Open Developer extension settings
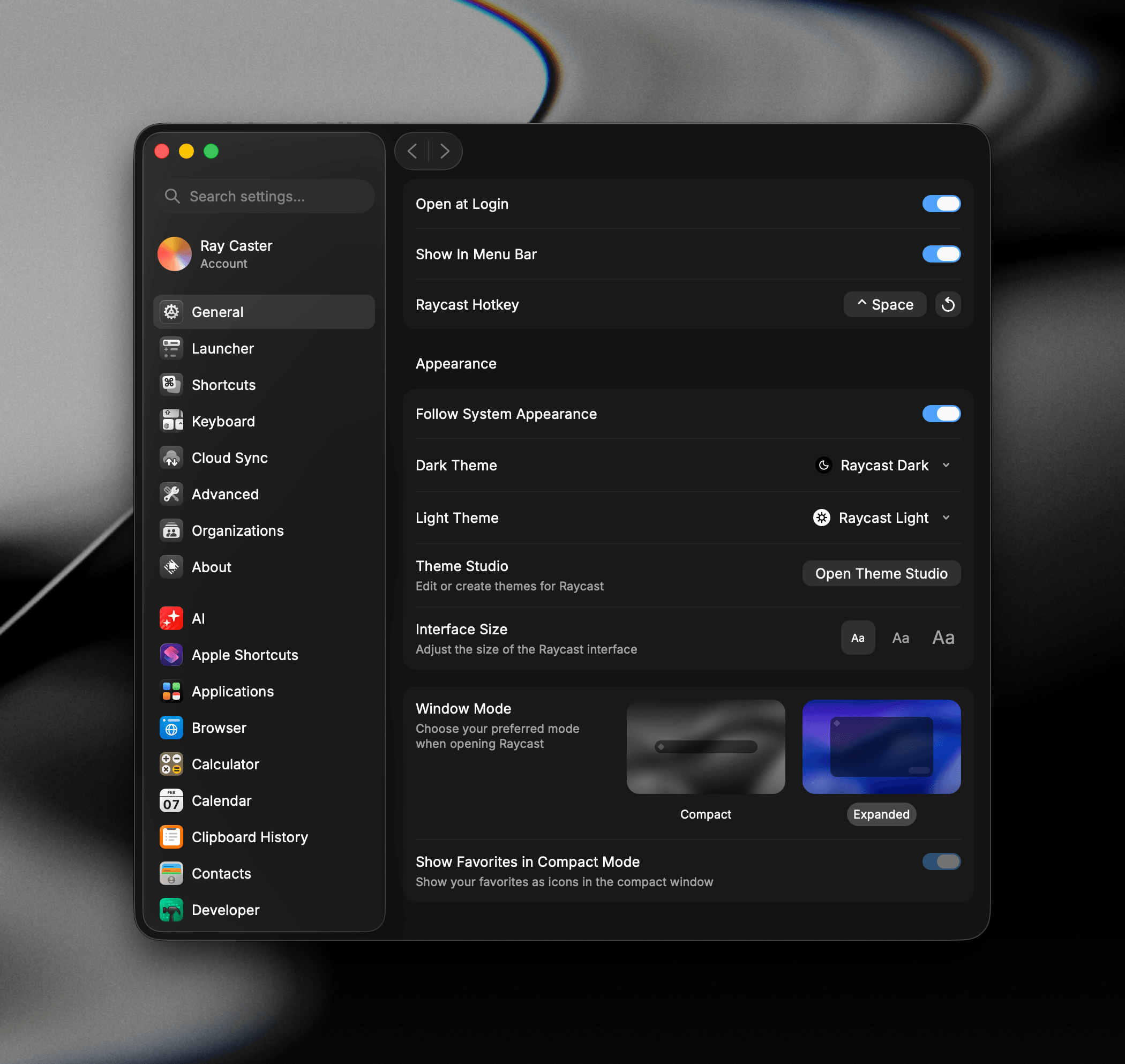This screenshot has height=1064, width=1125. click(x=264, y=910)
